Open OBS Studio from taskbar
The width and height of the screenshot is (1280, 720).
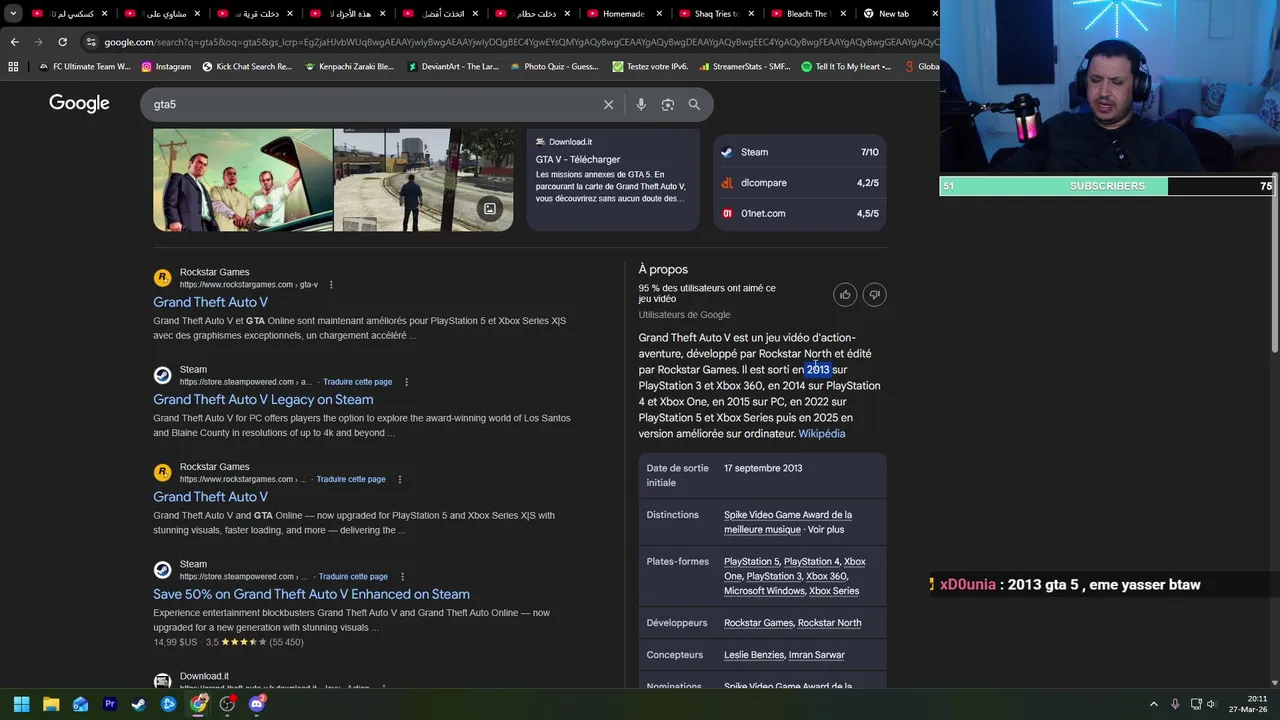pyautogui.click(x=227, y=704)
